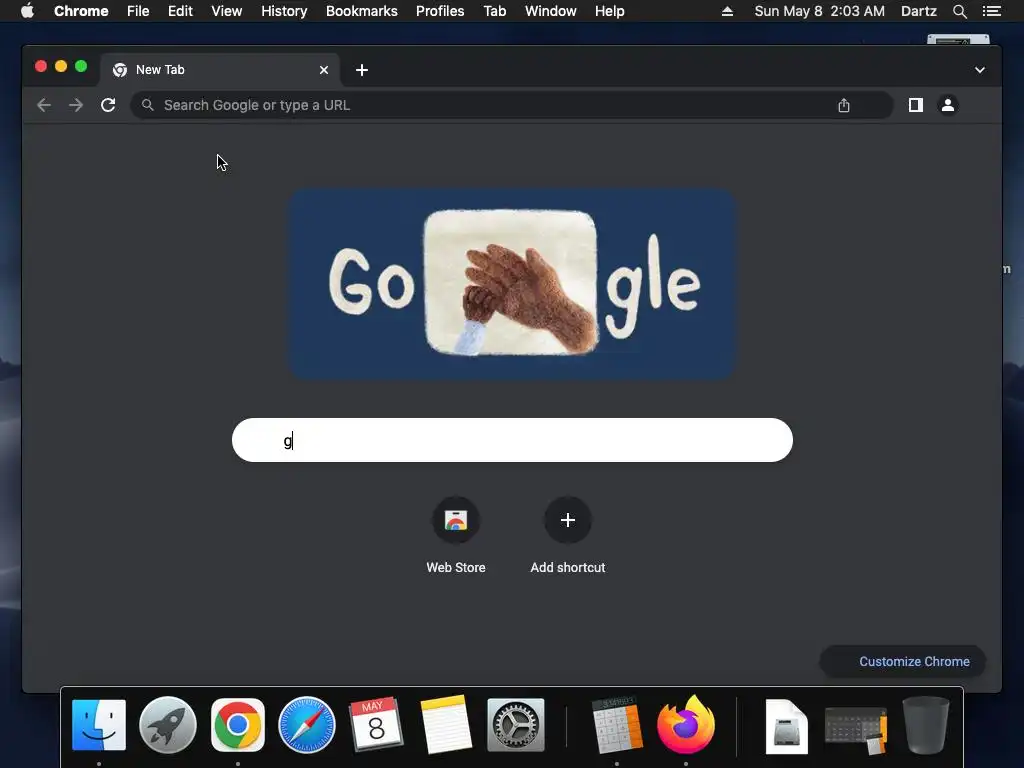Open the Google doodle image
1024x768 pixels.
tap(513, 283)
